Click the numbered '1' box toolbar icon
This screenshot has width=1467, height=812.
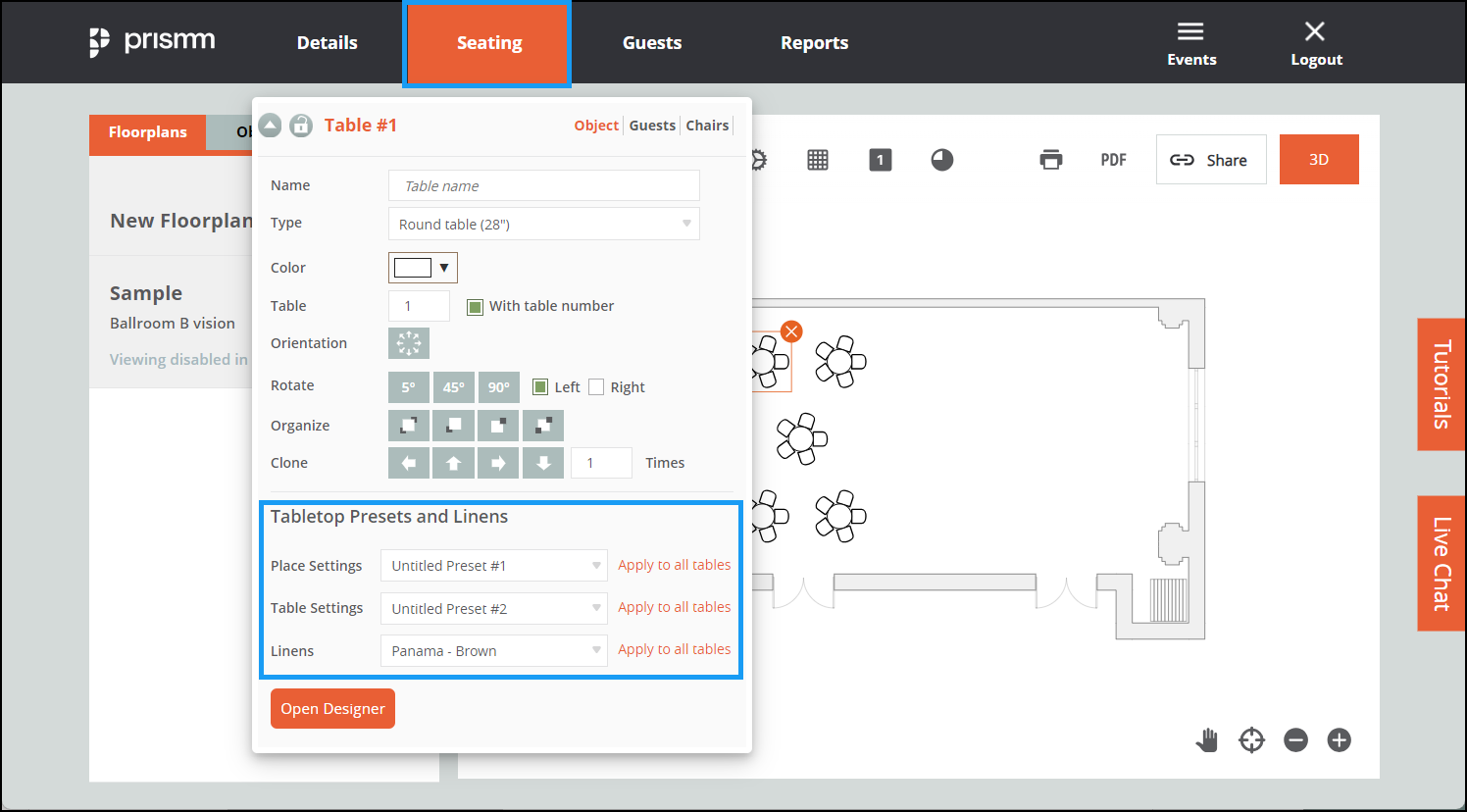click(x=881, y=160)
